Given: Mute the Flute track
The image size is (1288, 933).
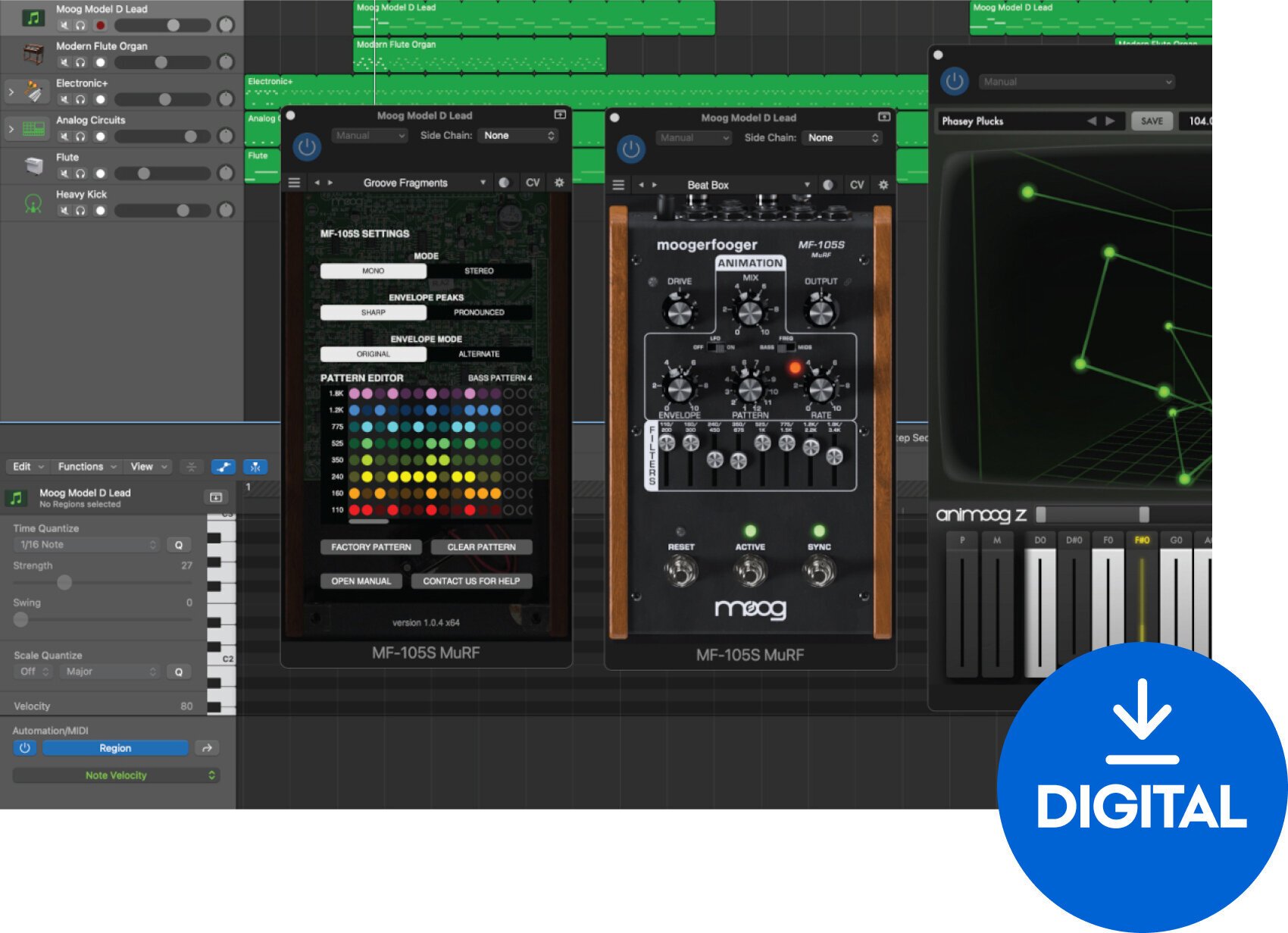Looking at the screenshot, I should click(x=65, y=173).
